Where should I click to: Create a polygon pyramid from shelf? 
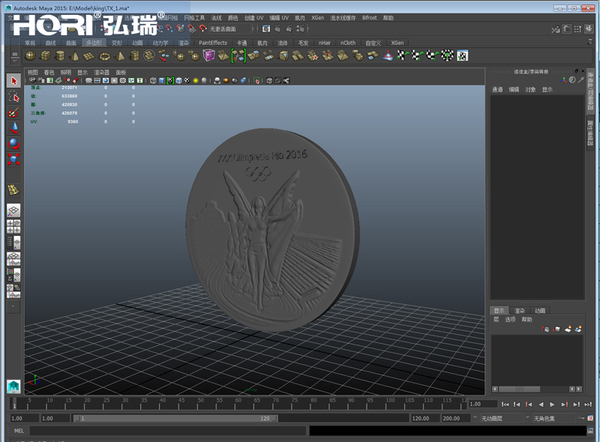pyautogui.click(x=120, y=56)
